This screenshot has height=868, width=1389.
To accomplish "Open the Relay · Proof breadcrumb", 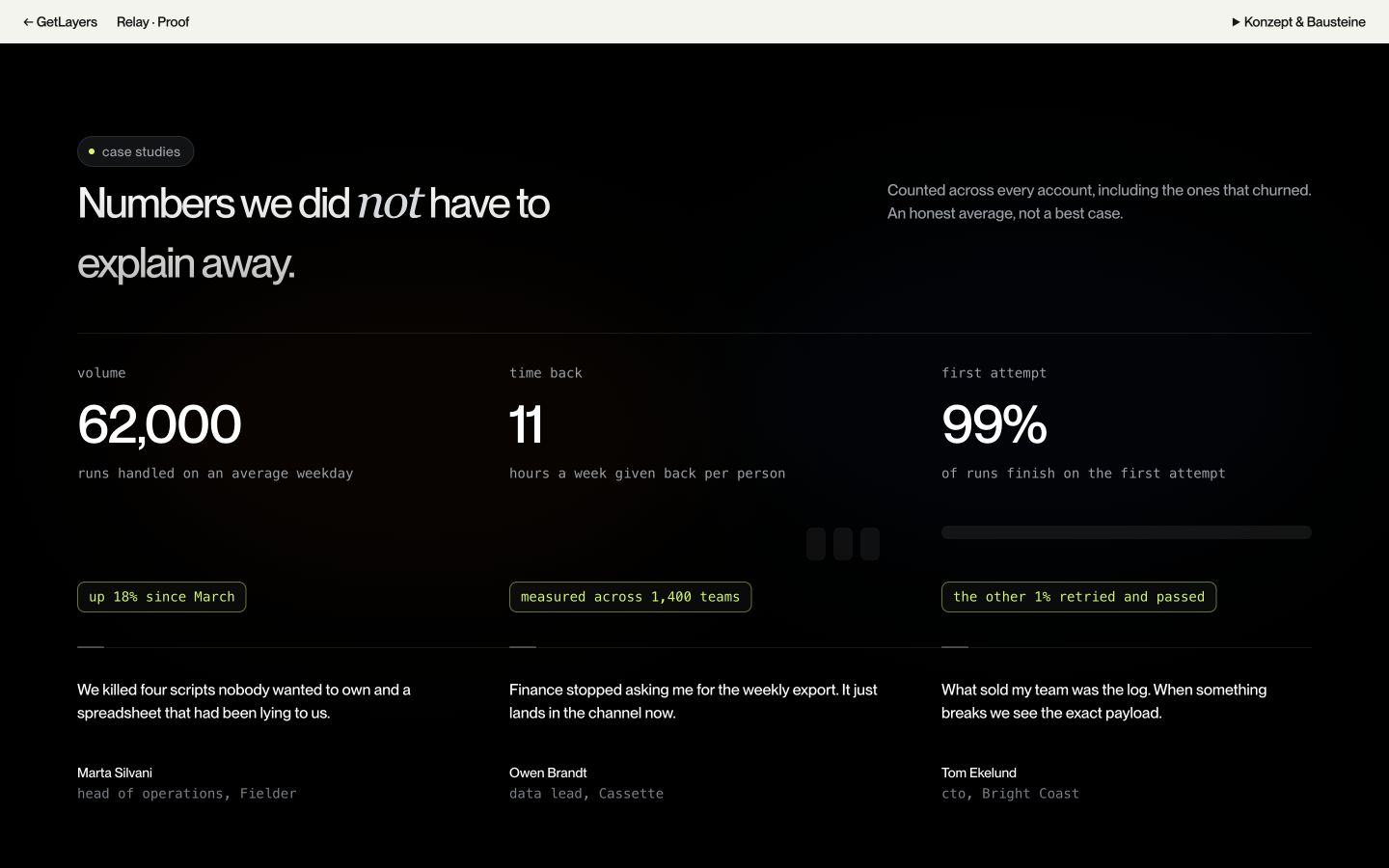I will (x=152, y=21).
